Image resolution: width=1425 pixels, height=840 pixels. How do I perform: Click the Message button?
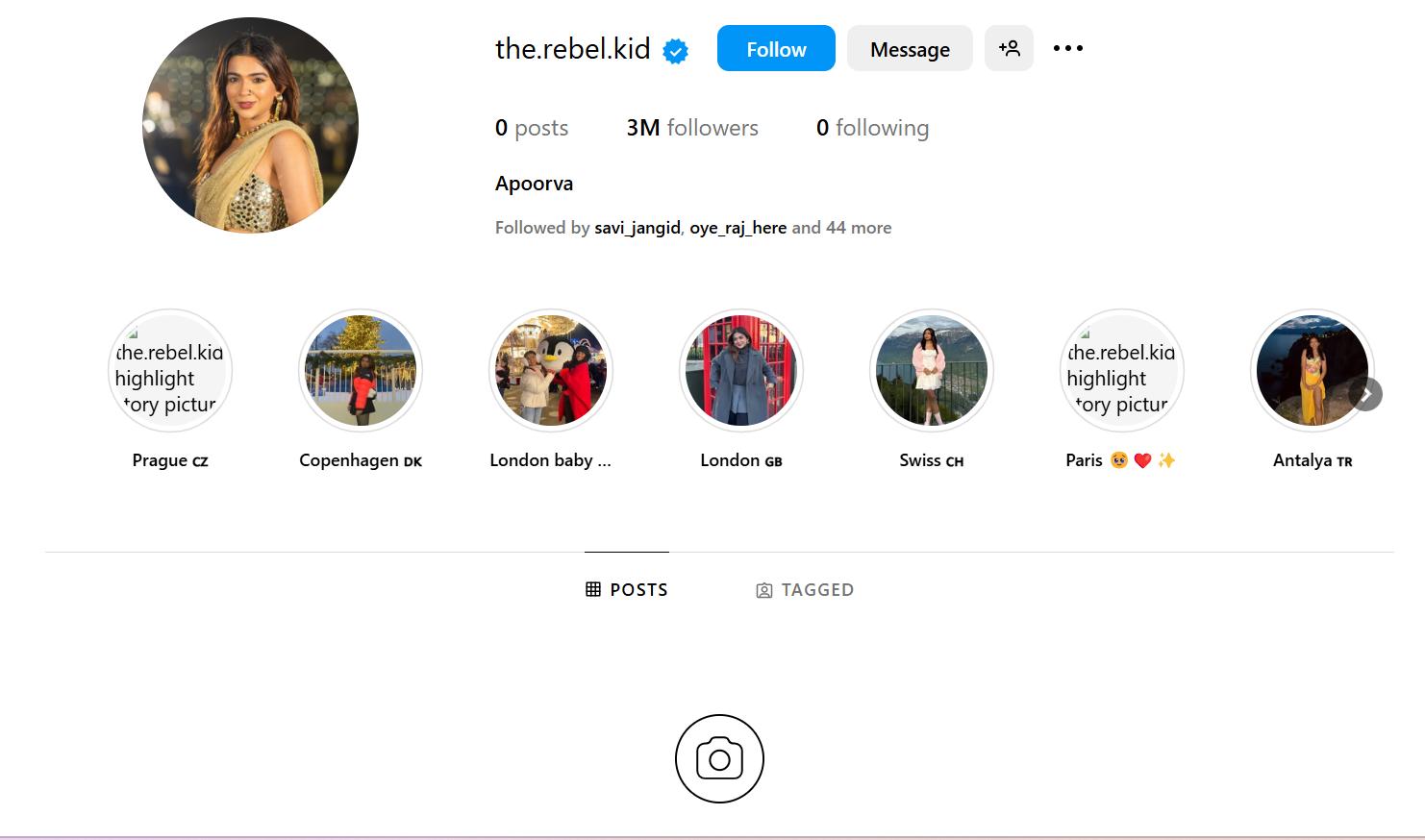coord(910,48)
